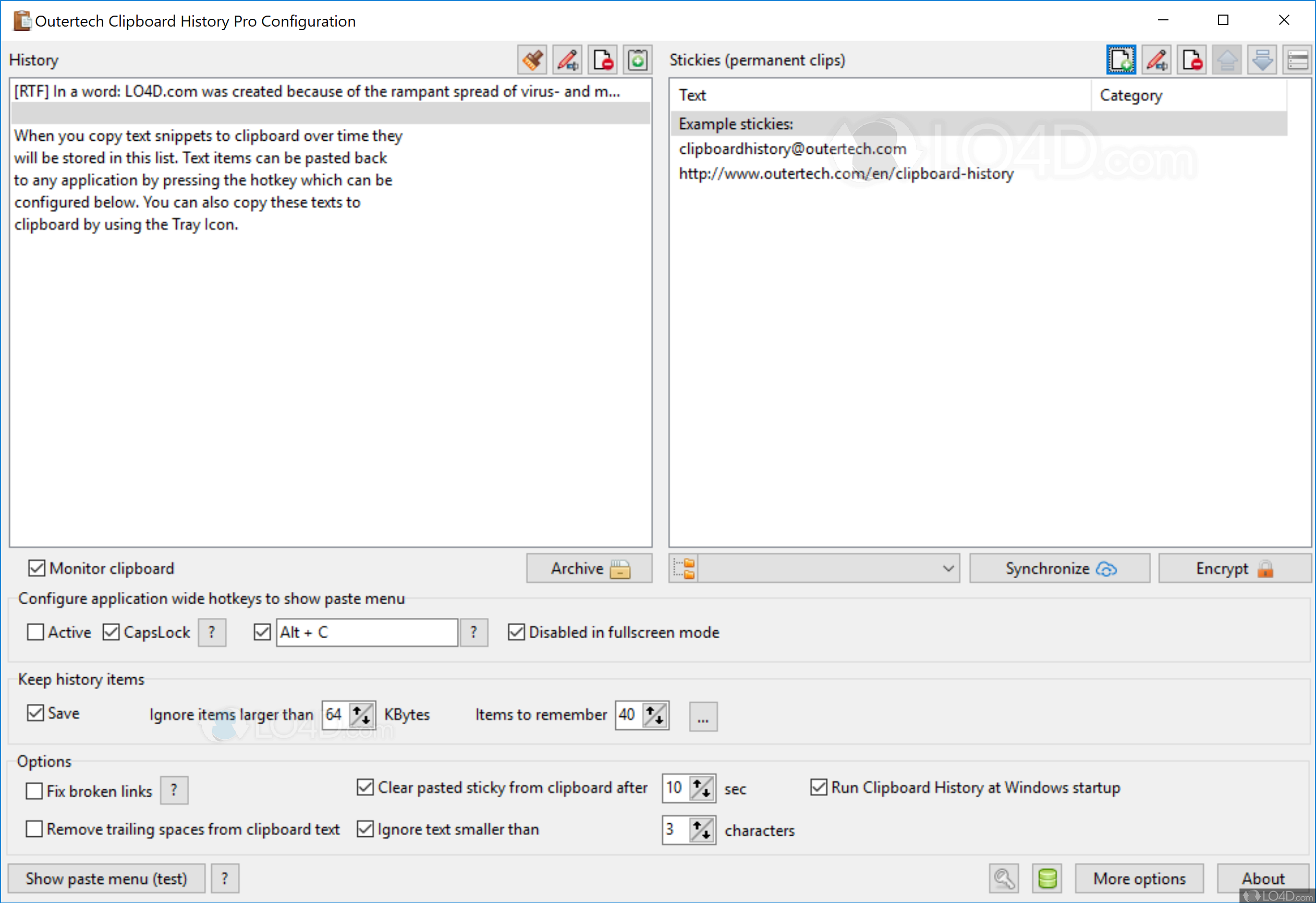
Task: Open More options
Action: coord(1139,878)
